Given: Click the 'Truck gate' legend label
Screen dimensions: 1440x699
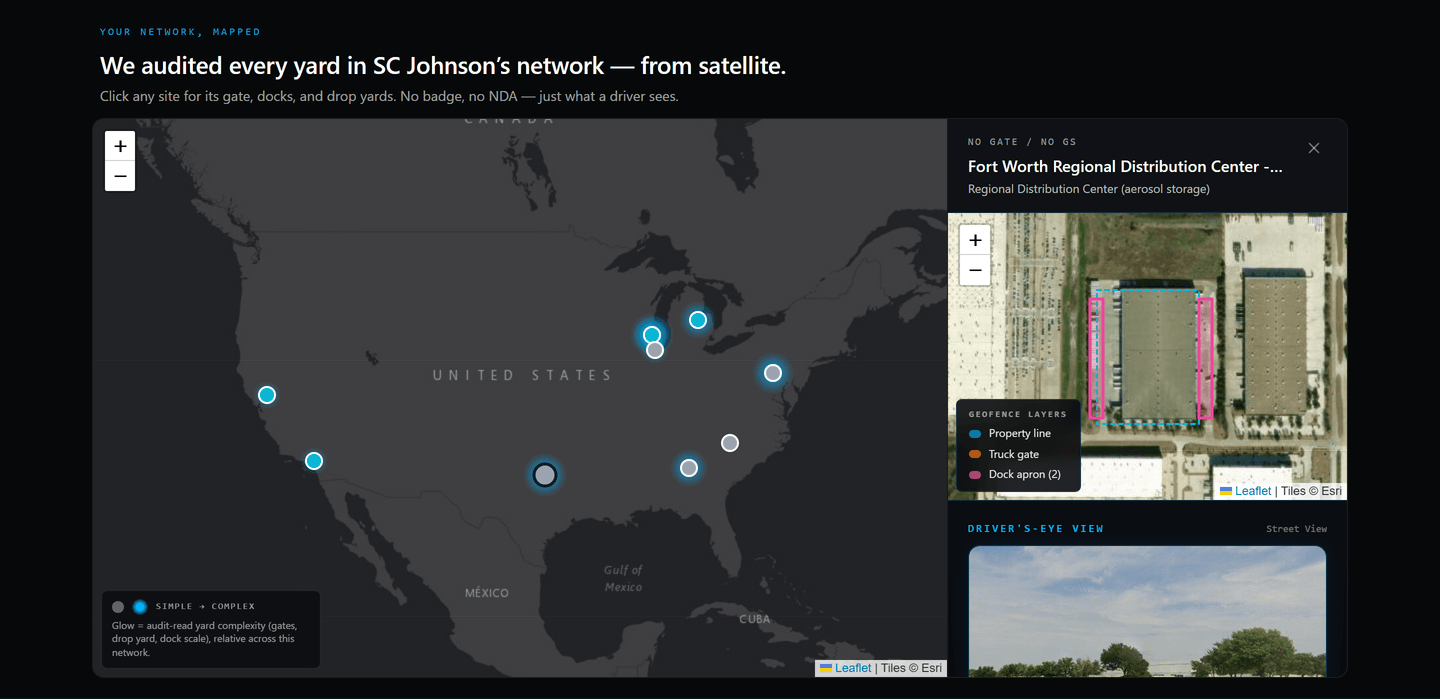Looking at the screenshot, I should pos(1014,454).
